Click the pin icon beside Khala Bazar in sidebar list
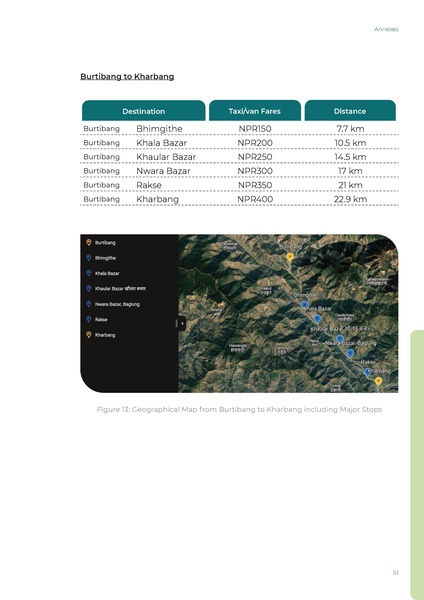Screen dimensions: 424x600 pyautogui.click(x=89, y=273)
